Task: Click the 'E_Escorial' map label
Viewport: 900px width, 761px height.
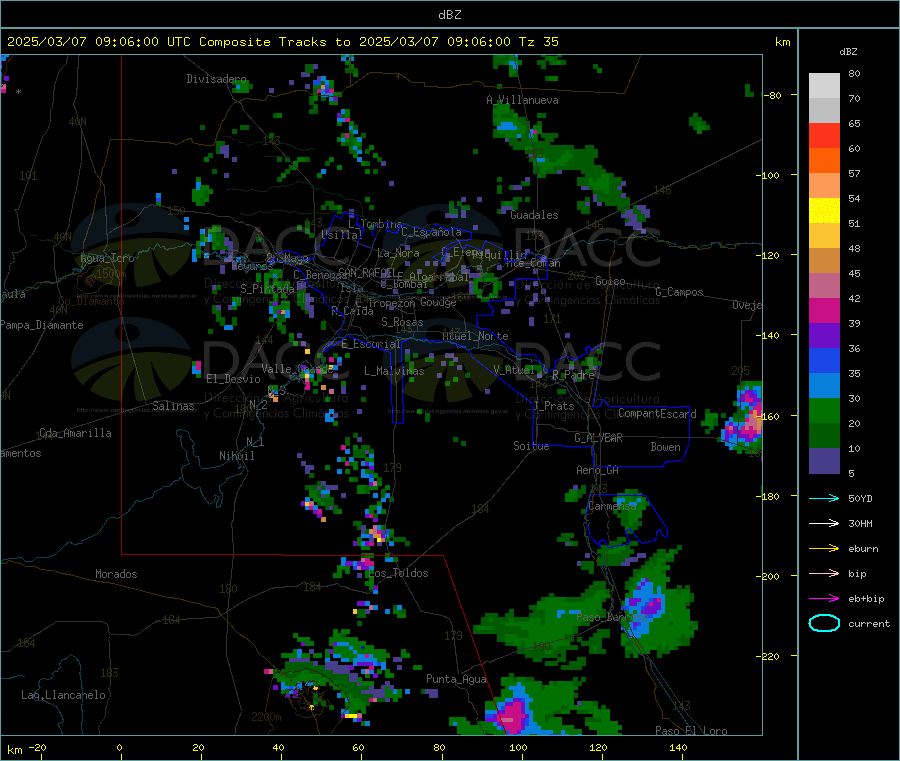Action: [371, 344]
